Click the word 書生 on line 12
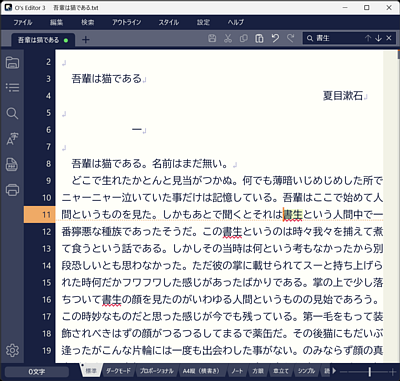 coord(232,232)
